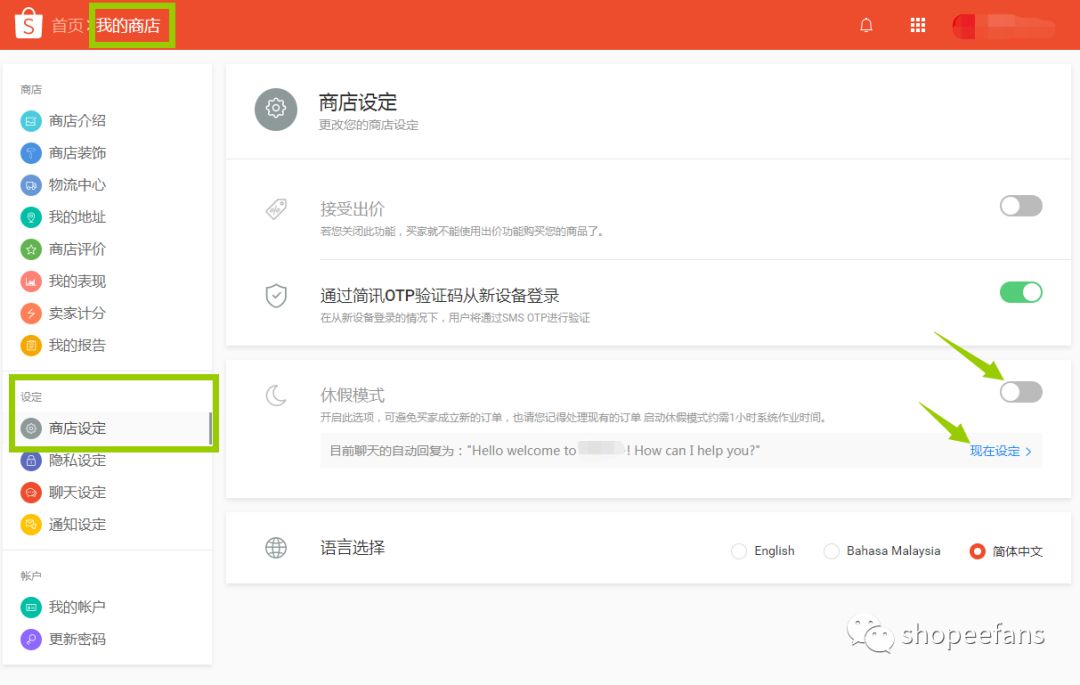Select Bahasa Malaysia radio button
The image size is (1080, 685).
pos(831,551)
